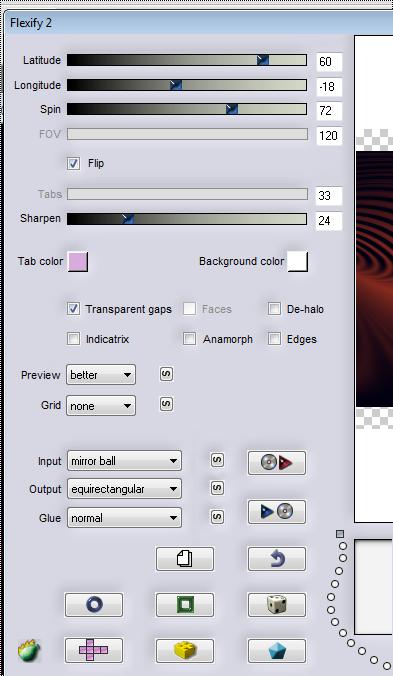Disable Transparent gaps checkbox
Viewport: 393px width, 676px height.
[74, 309]
